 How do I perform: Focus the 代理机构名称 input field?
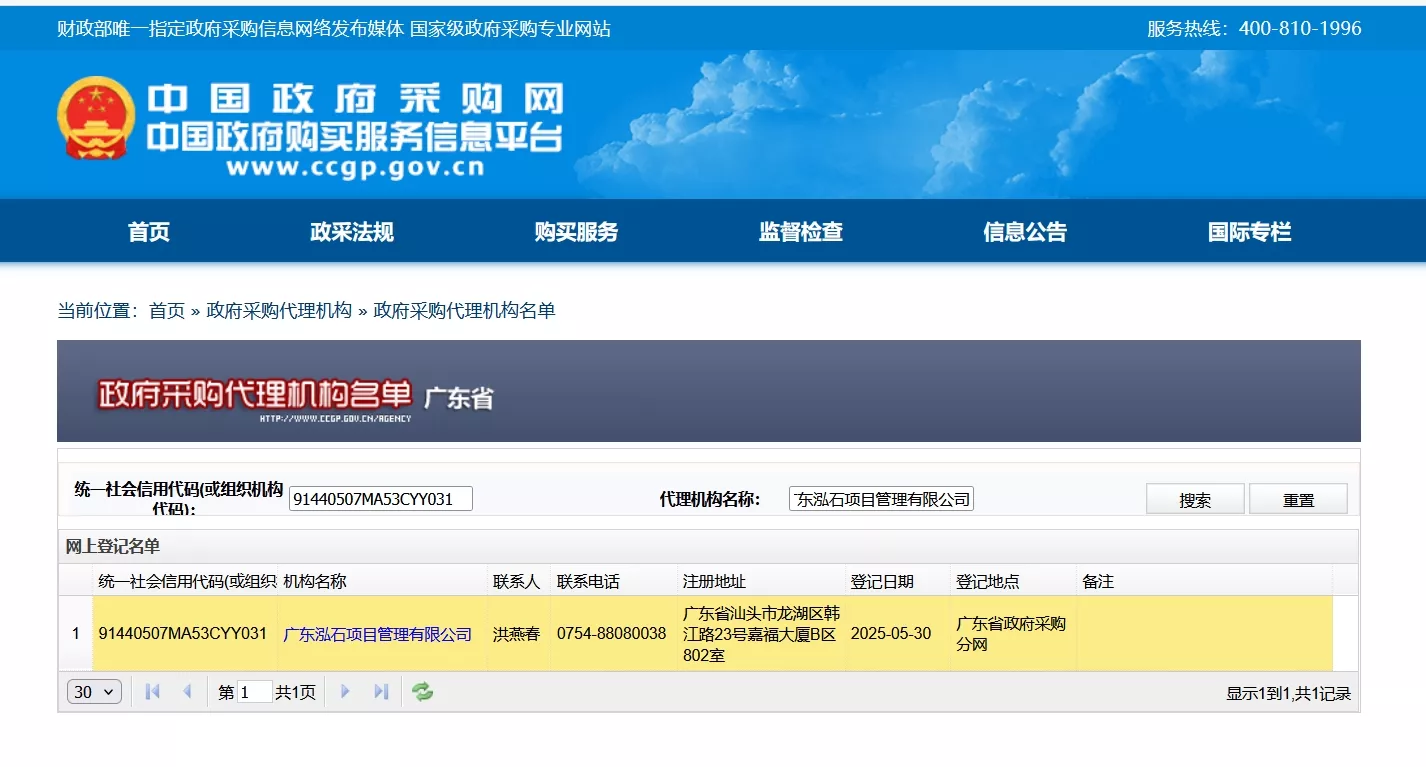tap(881, 499)
